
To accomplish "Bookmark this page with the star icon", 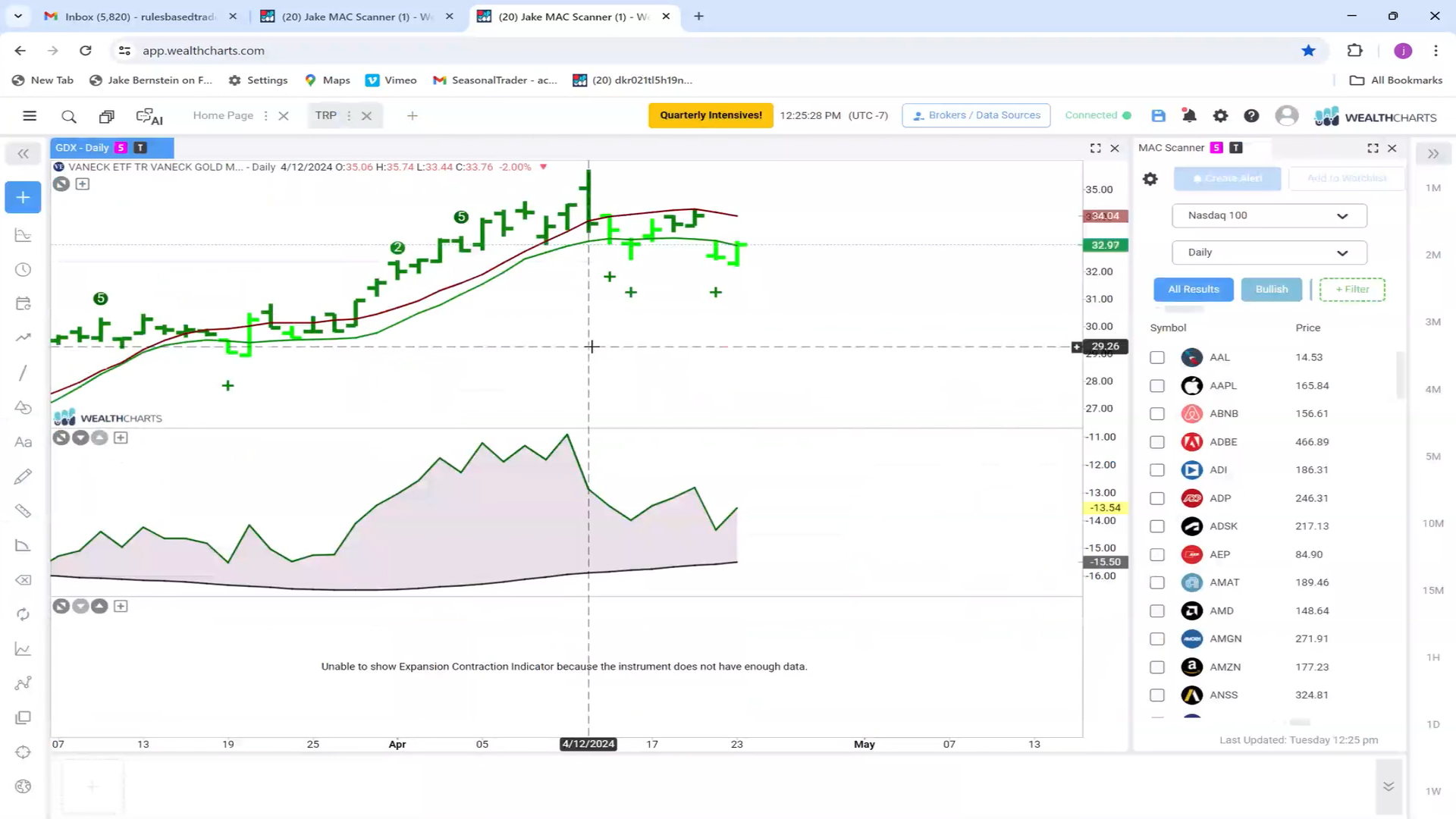I will [1308, 50].
